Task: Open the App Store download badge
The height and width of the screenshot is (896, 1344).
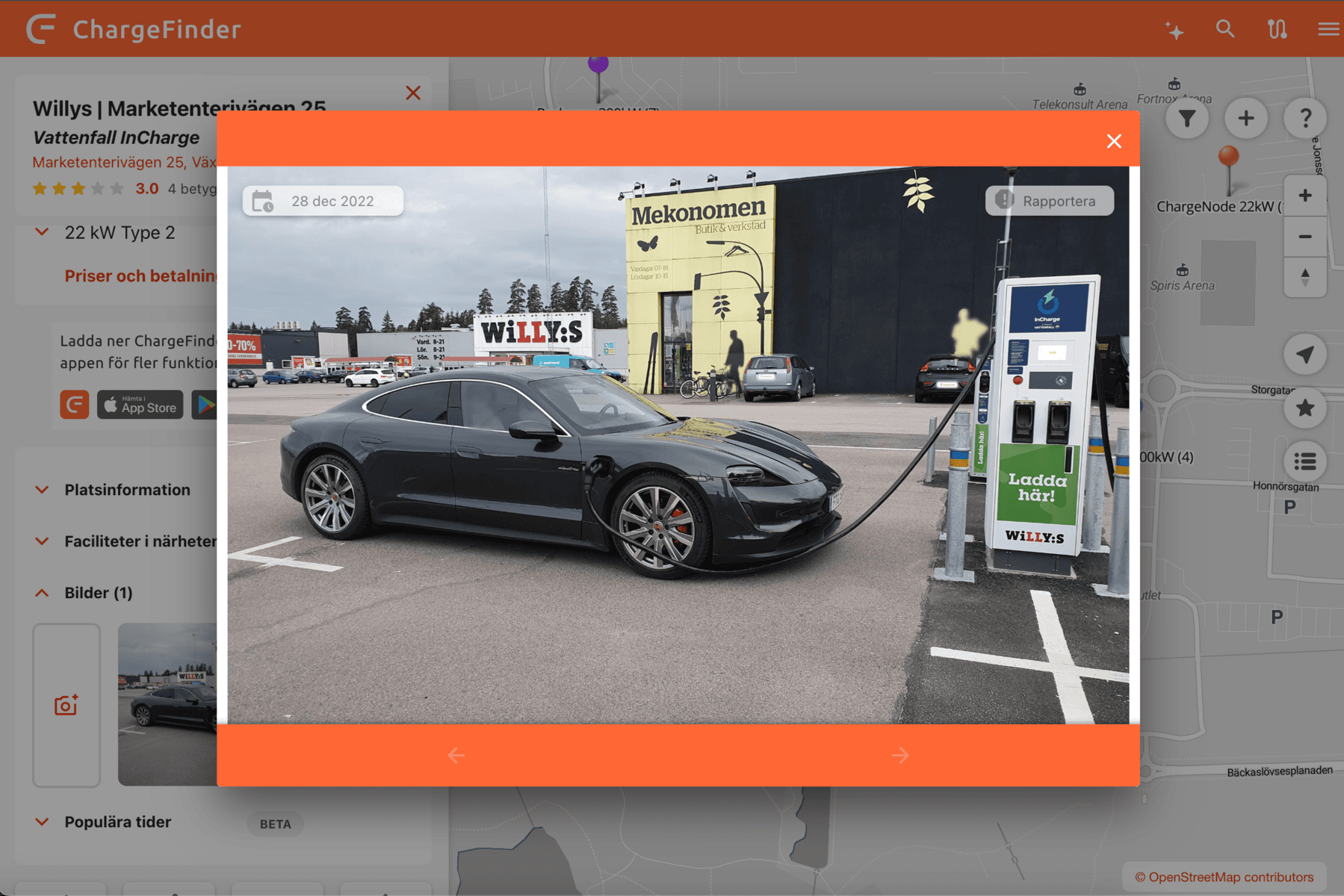Action: [x=140, y=405]
